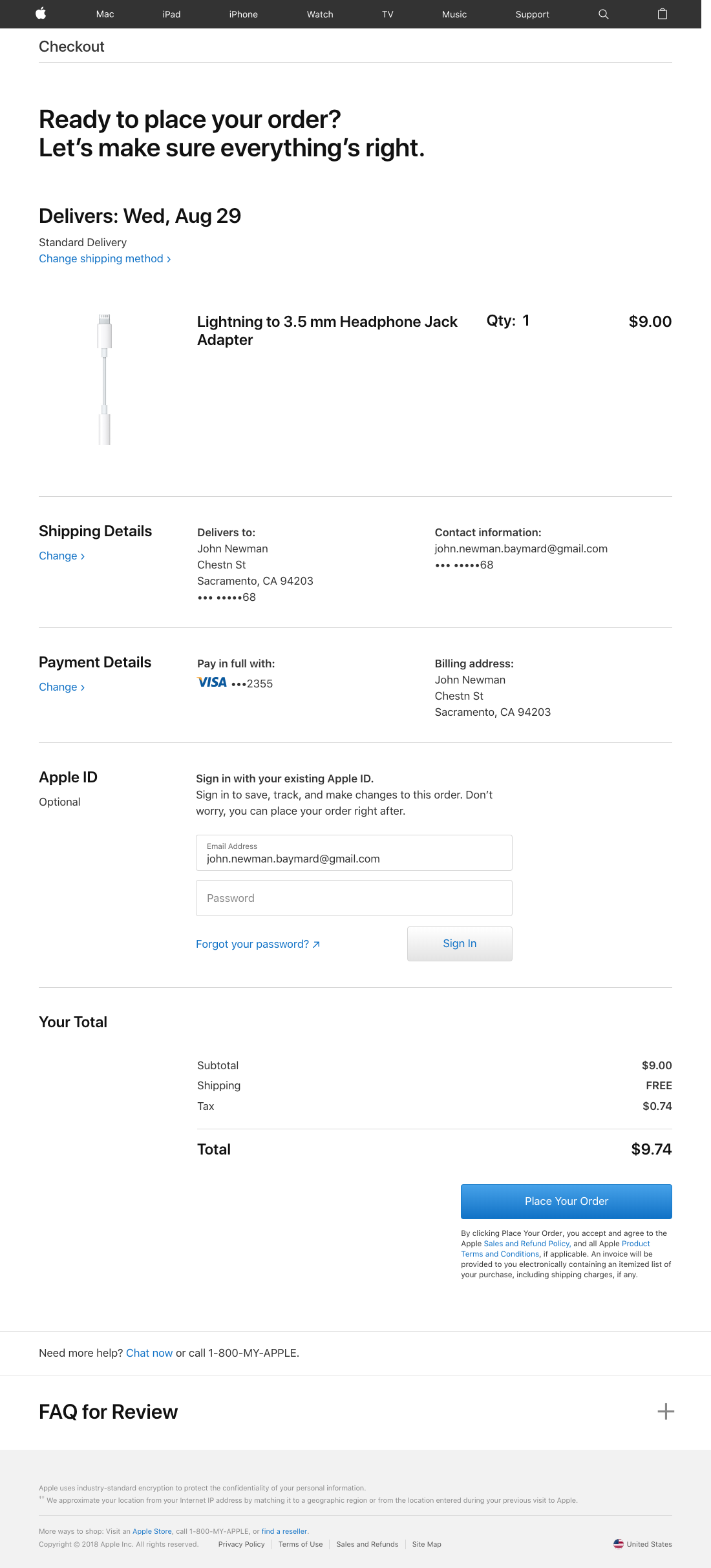Click the VISA card logo
This screenshot has width=711, height=1568.
pyautogui.click(x=212, y=683)
